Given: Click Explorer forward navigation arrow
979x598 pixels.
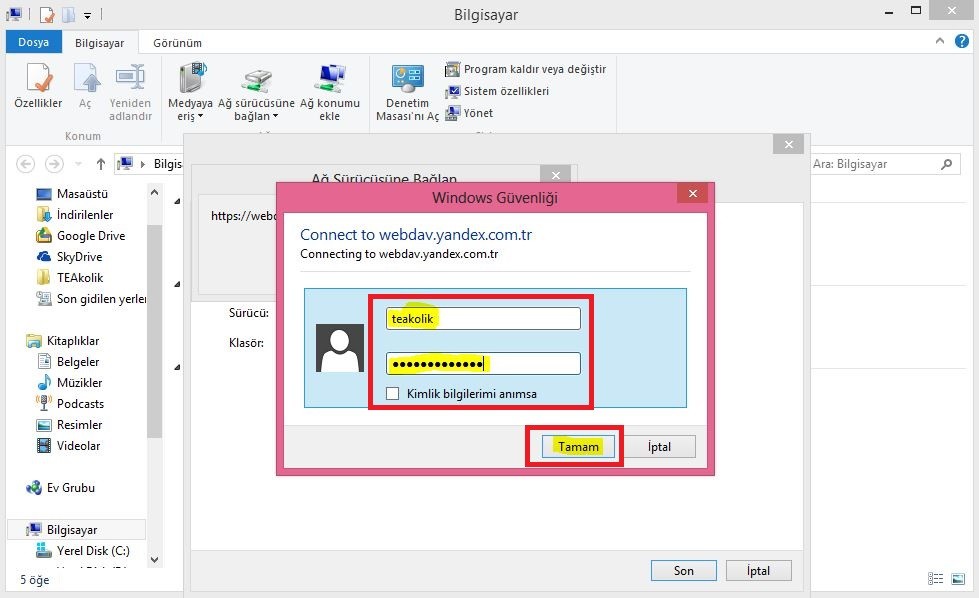Looking at the screenshot, I should (54, 164).
